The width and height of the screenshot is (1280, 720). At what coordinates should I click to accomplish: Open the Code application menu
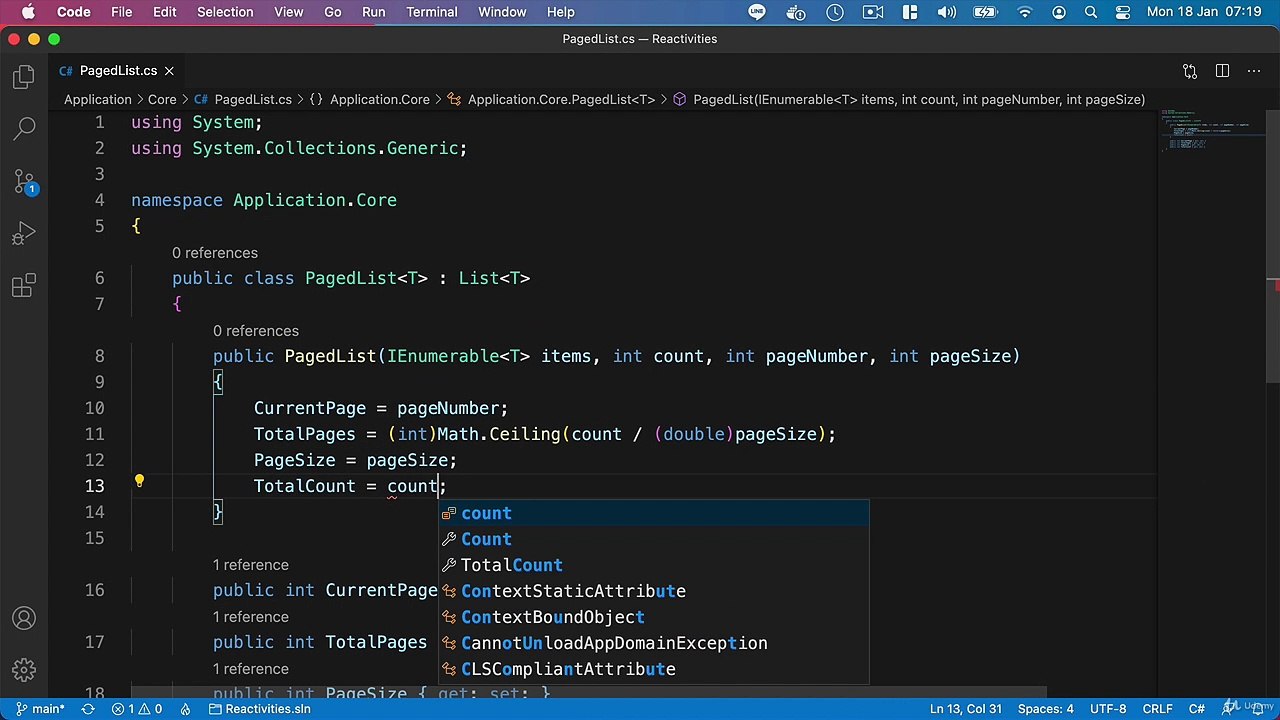pyautogui.click(x=73, y=12)
